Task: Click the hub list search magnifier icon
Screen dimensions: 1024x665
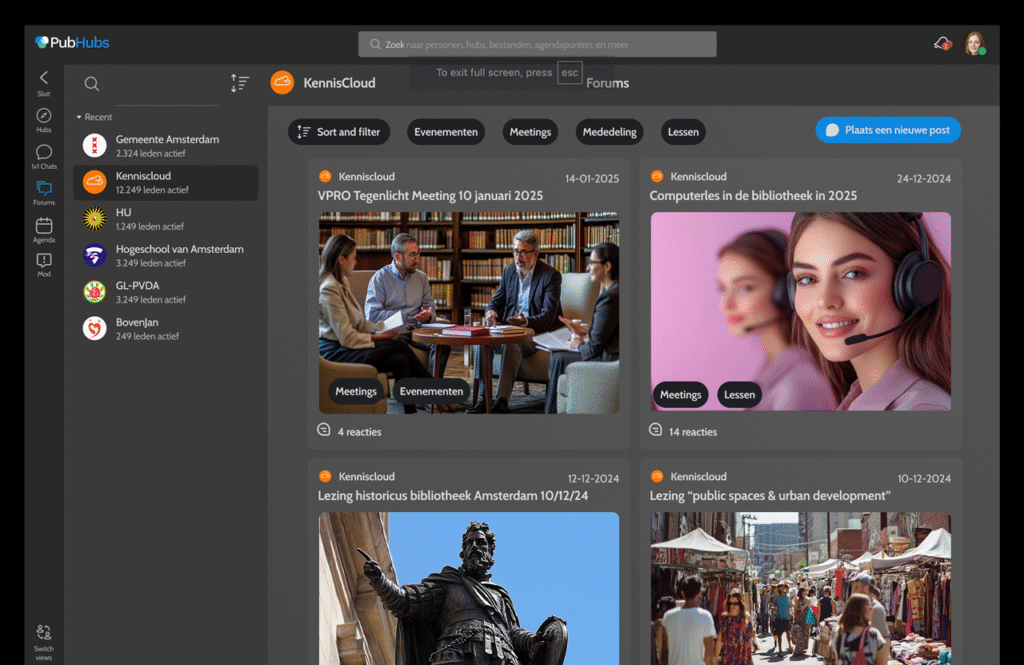Action: (91, 84)
